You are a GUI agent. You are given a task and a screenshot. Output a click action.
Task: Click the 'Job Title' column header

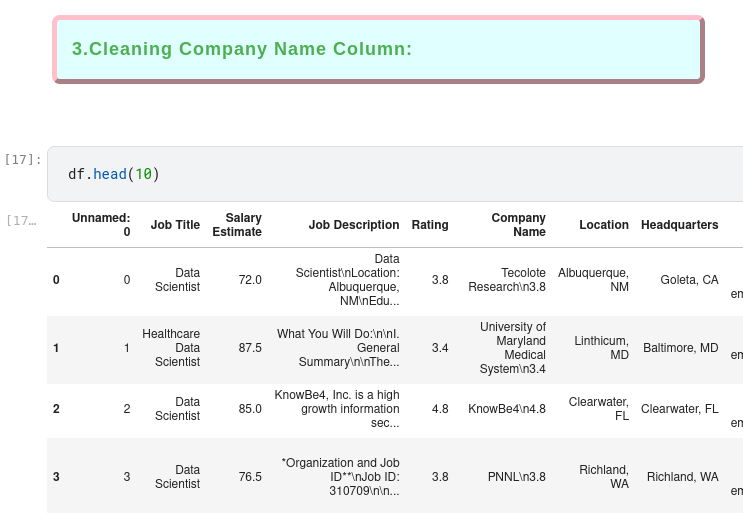pos(175,225)
